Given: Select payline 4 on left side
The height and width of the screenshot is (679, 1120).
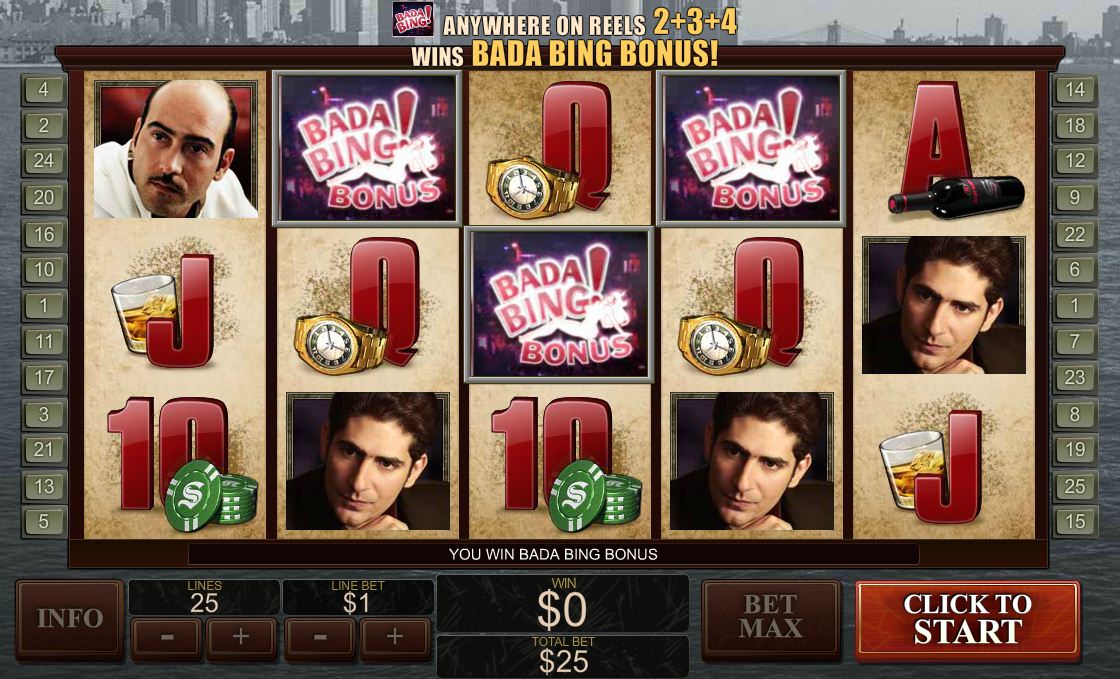Looking at the screenshot, I should point(44,90).
